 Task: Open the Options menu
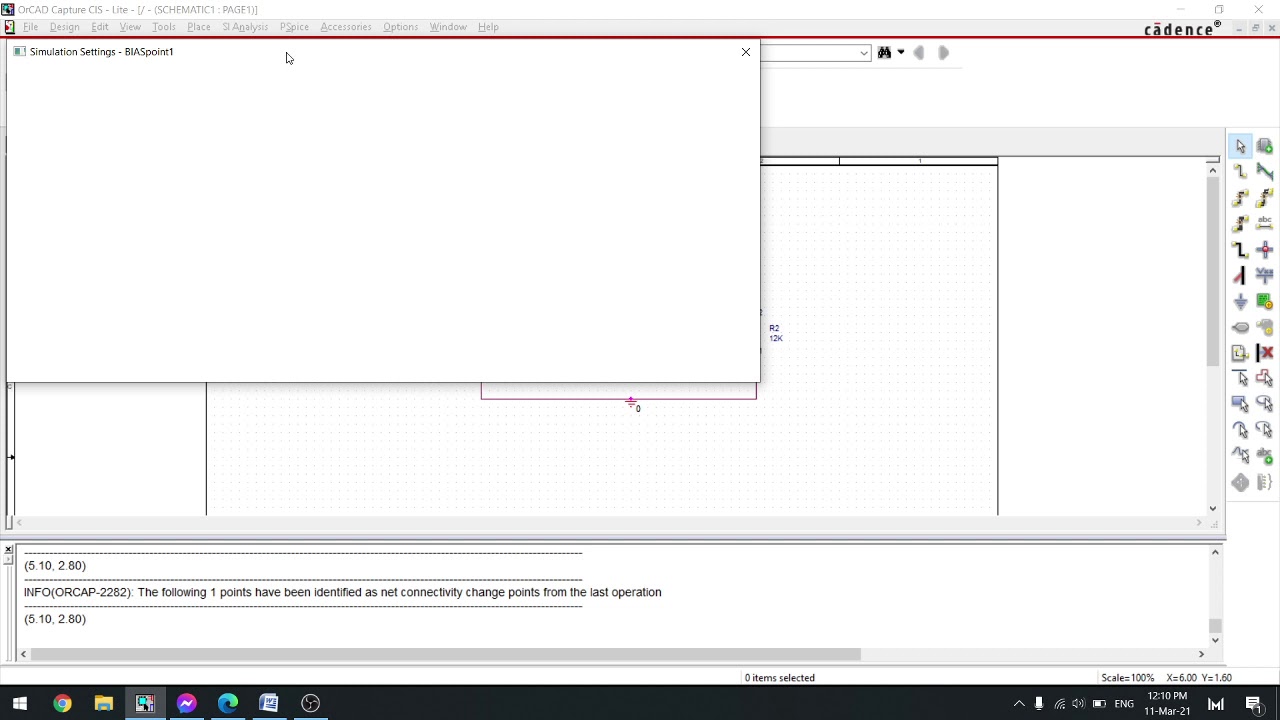tap(400, 27)
